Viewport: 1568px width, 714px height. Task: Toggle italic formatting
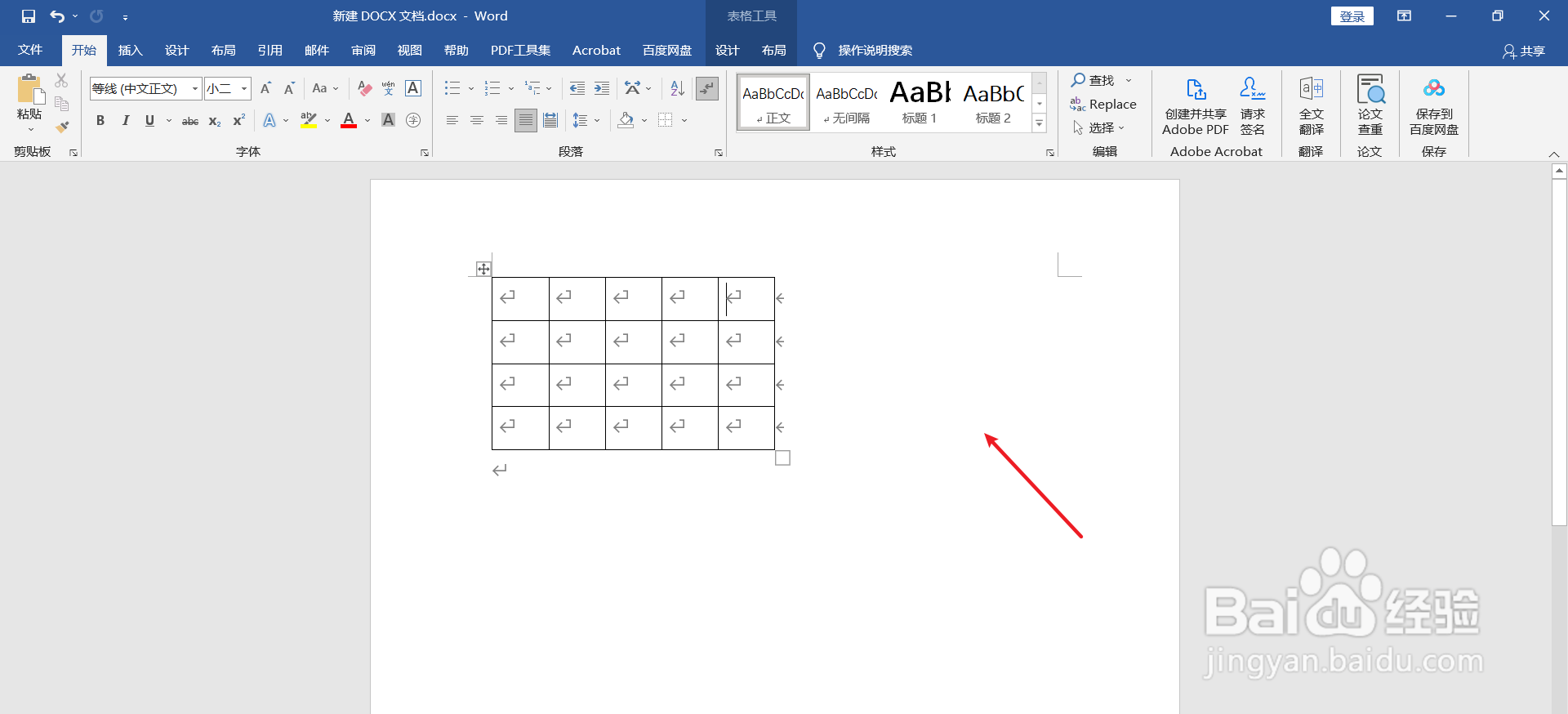coord(125,121)
